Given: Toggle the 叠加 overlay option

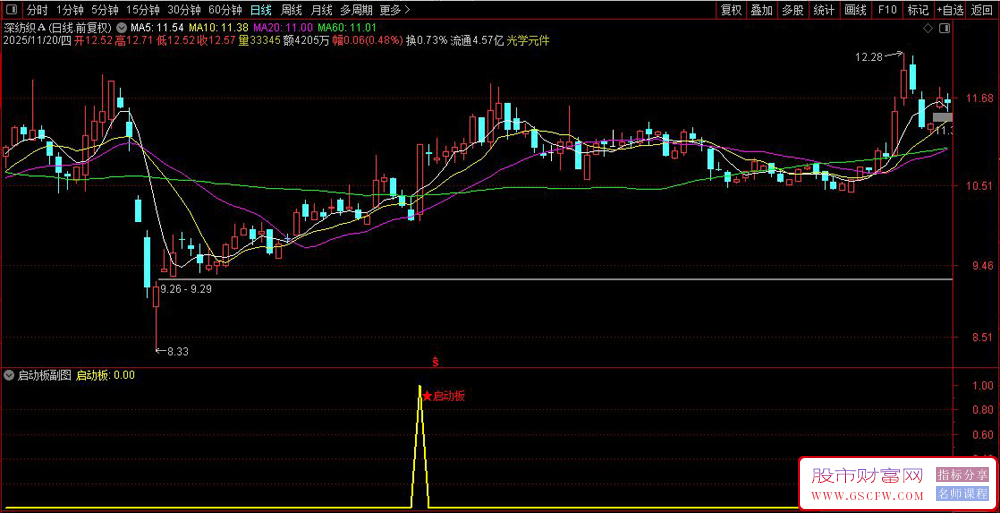Looking at the screenshot, I should (x=761, y=10).
